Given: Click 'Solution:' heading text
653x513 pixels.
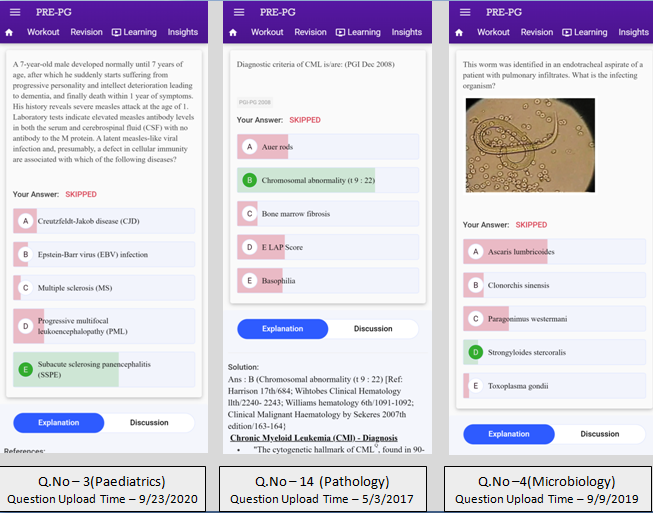Looking at the screenshot, I should point(244,367).
